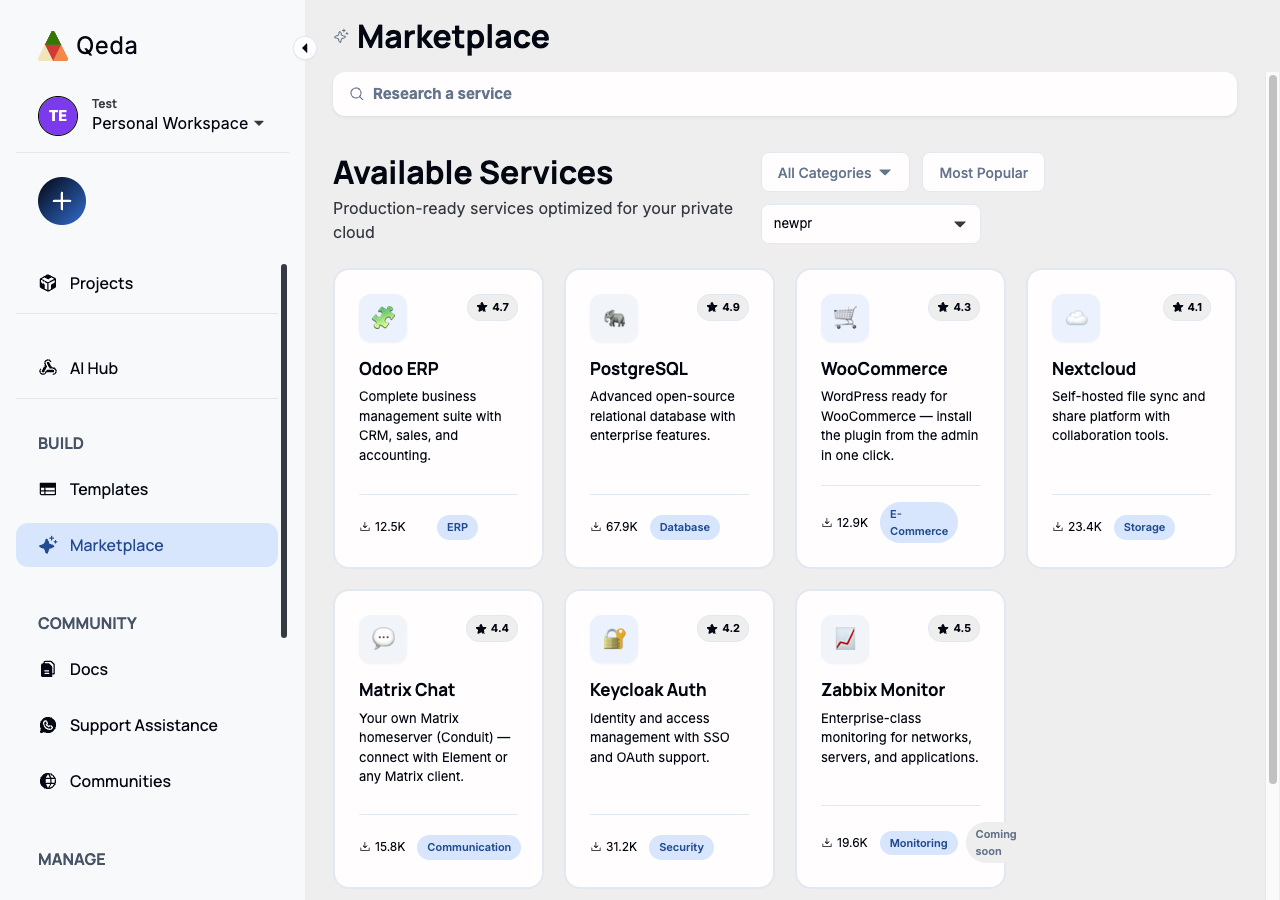
Task: Click the Docs icon
Action: pyautogui.click(x=48, y=669)
